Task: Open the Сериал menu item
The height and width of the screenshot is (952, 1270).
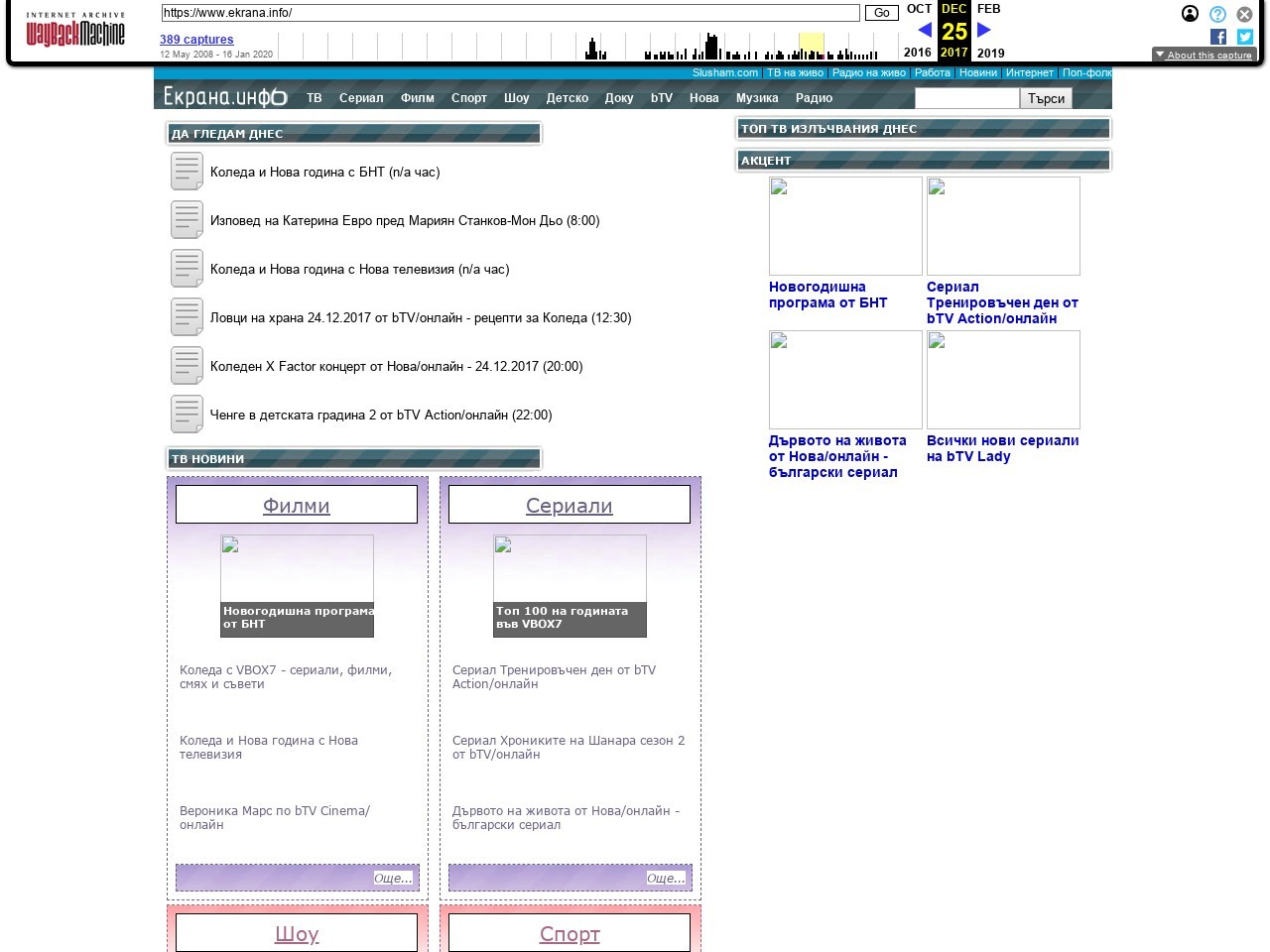Action: tap(361, 98)
